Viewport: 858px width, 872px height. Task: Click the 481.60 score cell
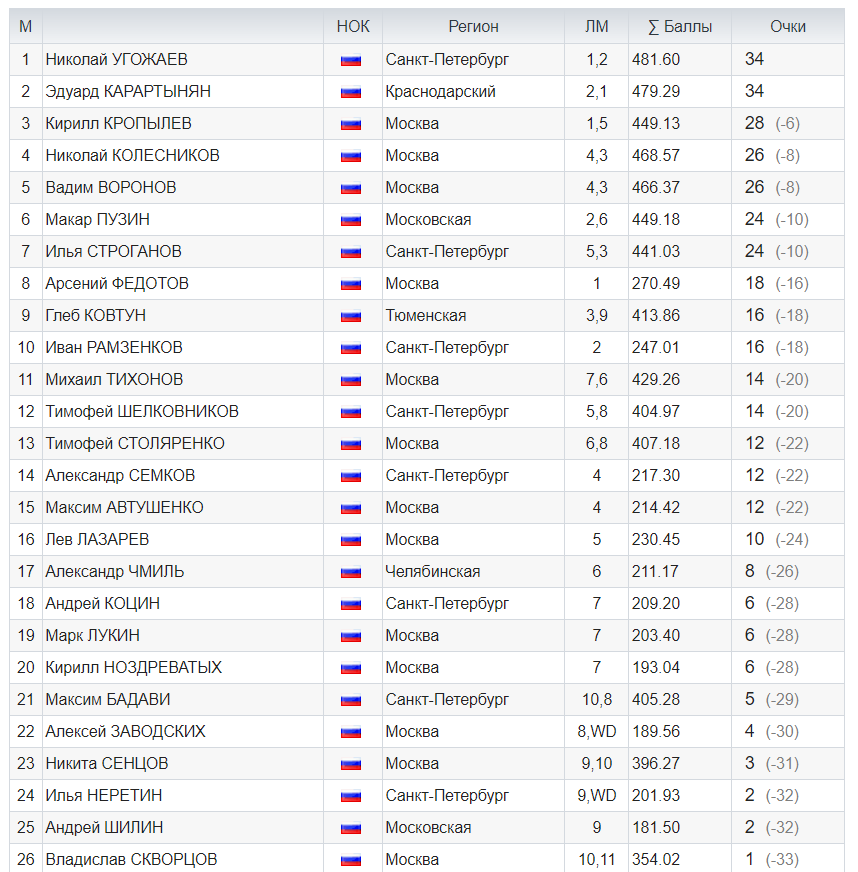pyautogui.click(x=656, y=60)
